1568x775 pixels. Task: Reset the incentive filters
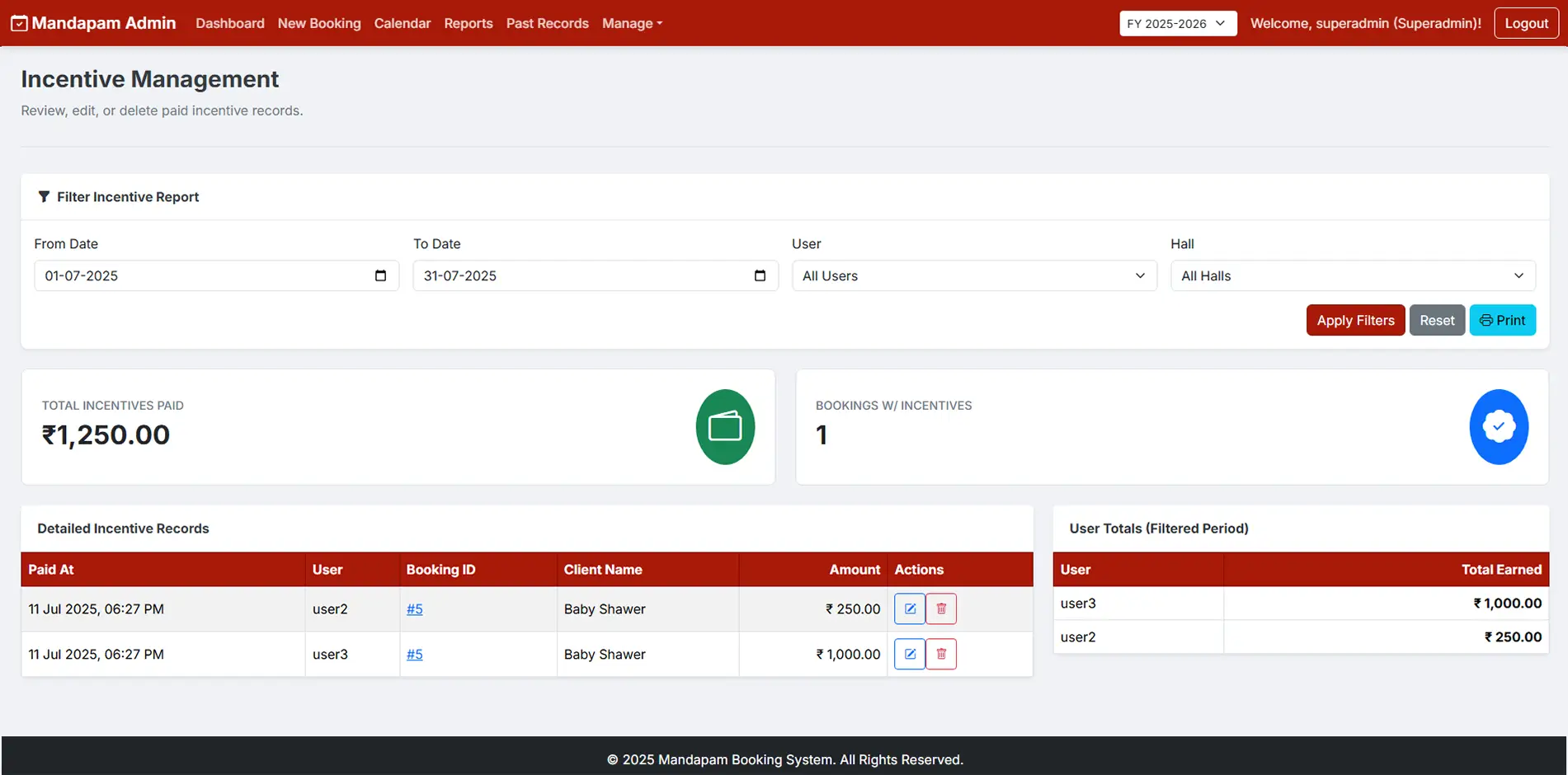[1437, 320]
